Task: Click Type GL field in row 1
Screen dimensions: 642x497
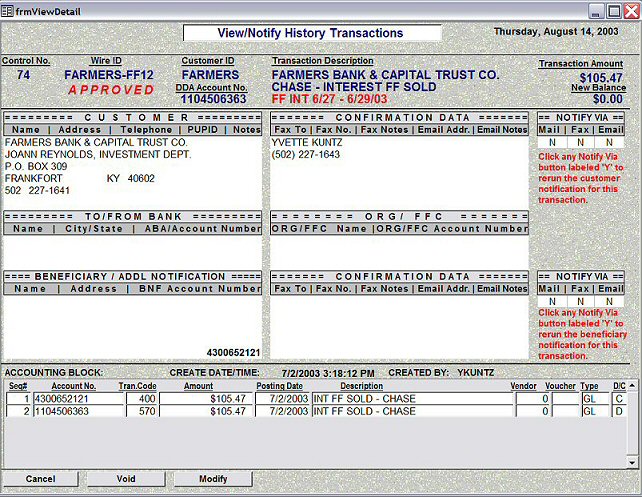Action: point(595,399)
